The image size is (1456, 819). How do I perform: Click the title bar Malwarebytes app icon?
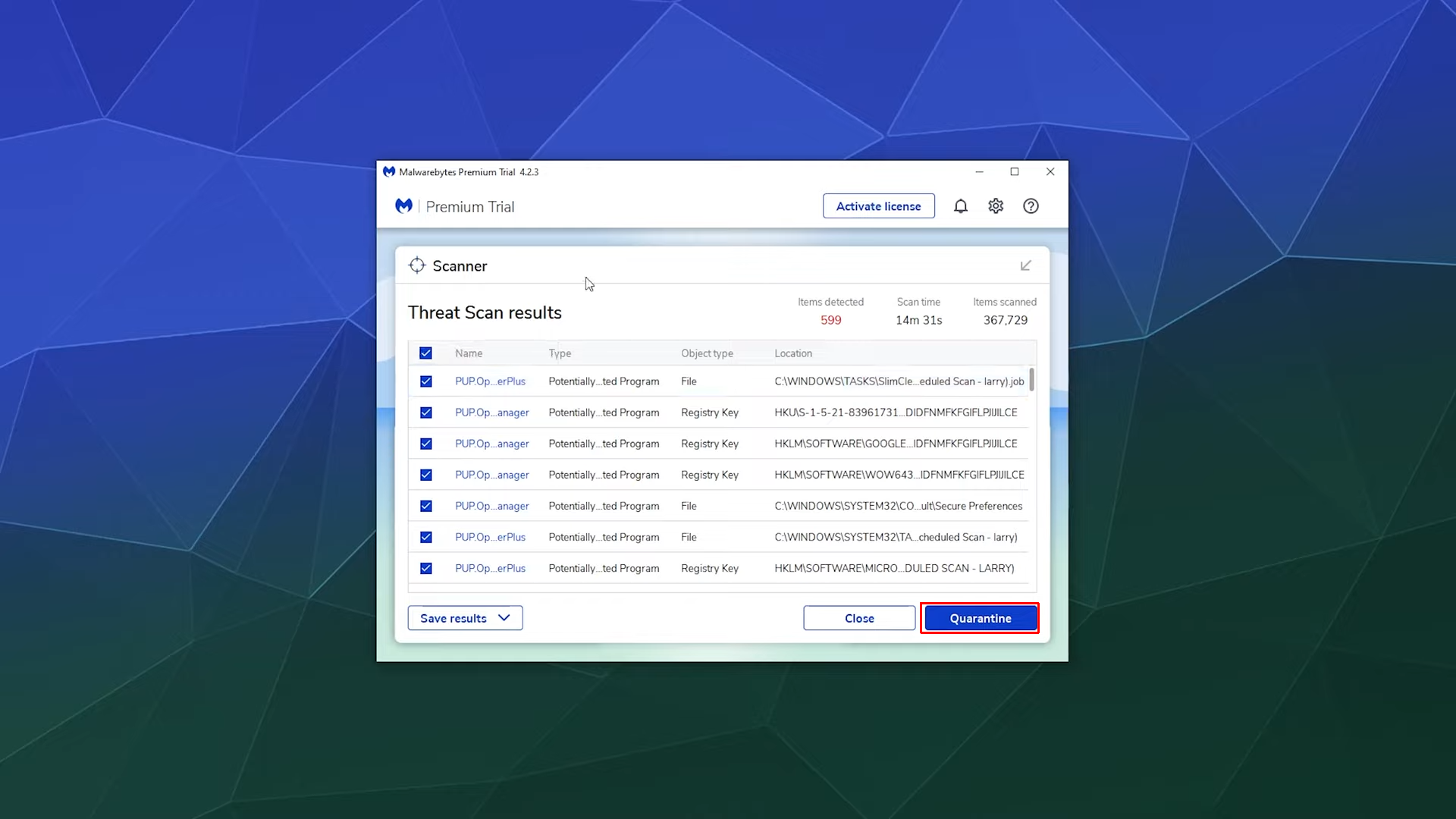tap(389, 172)
